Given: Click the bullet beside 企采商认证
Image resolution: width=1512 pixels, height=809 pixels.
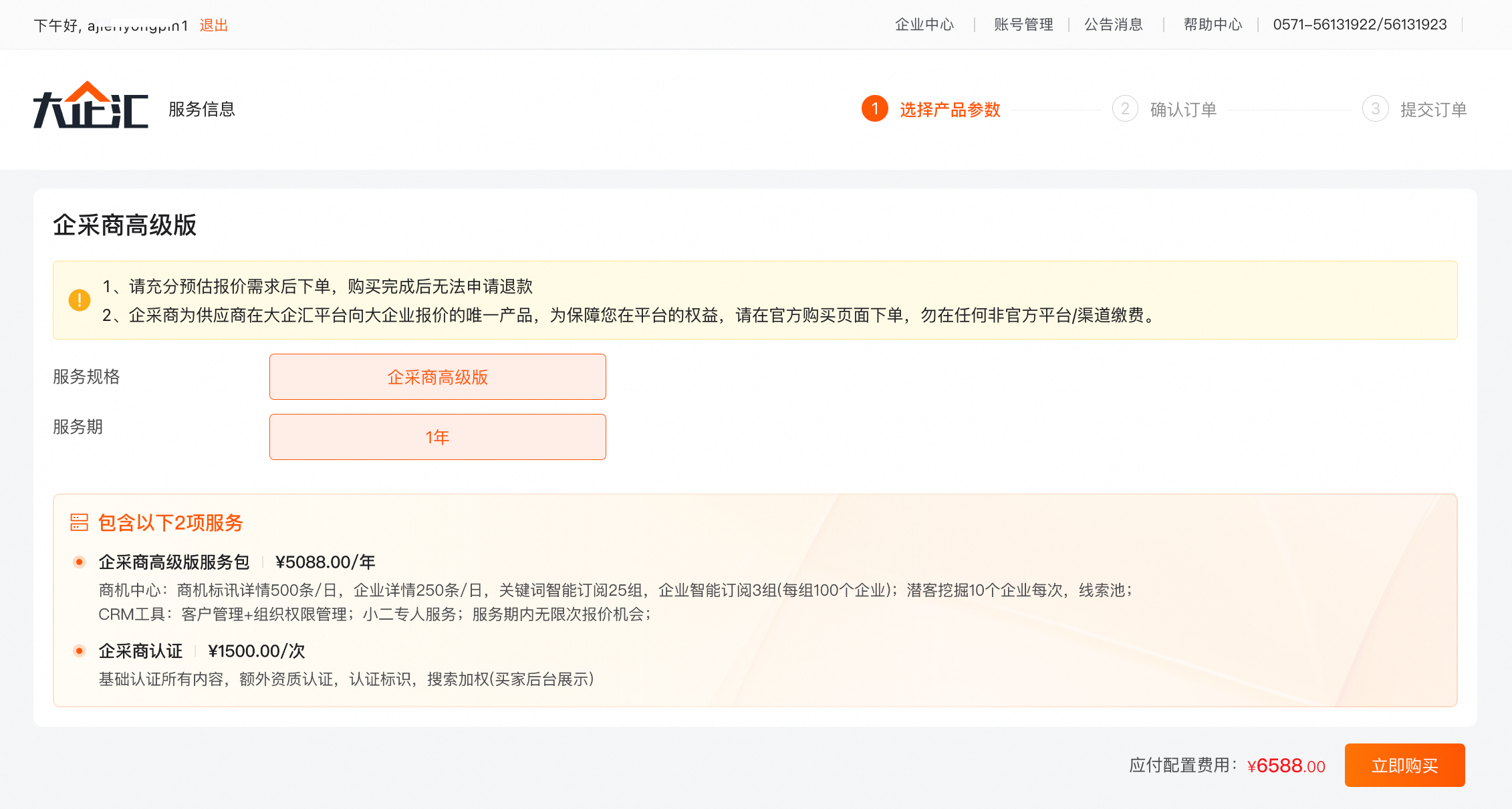Looking at the screenshot, I should click(x=80, y=651).
